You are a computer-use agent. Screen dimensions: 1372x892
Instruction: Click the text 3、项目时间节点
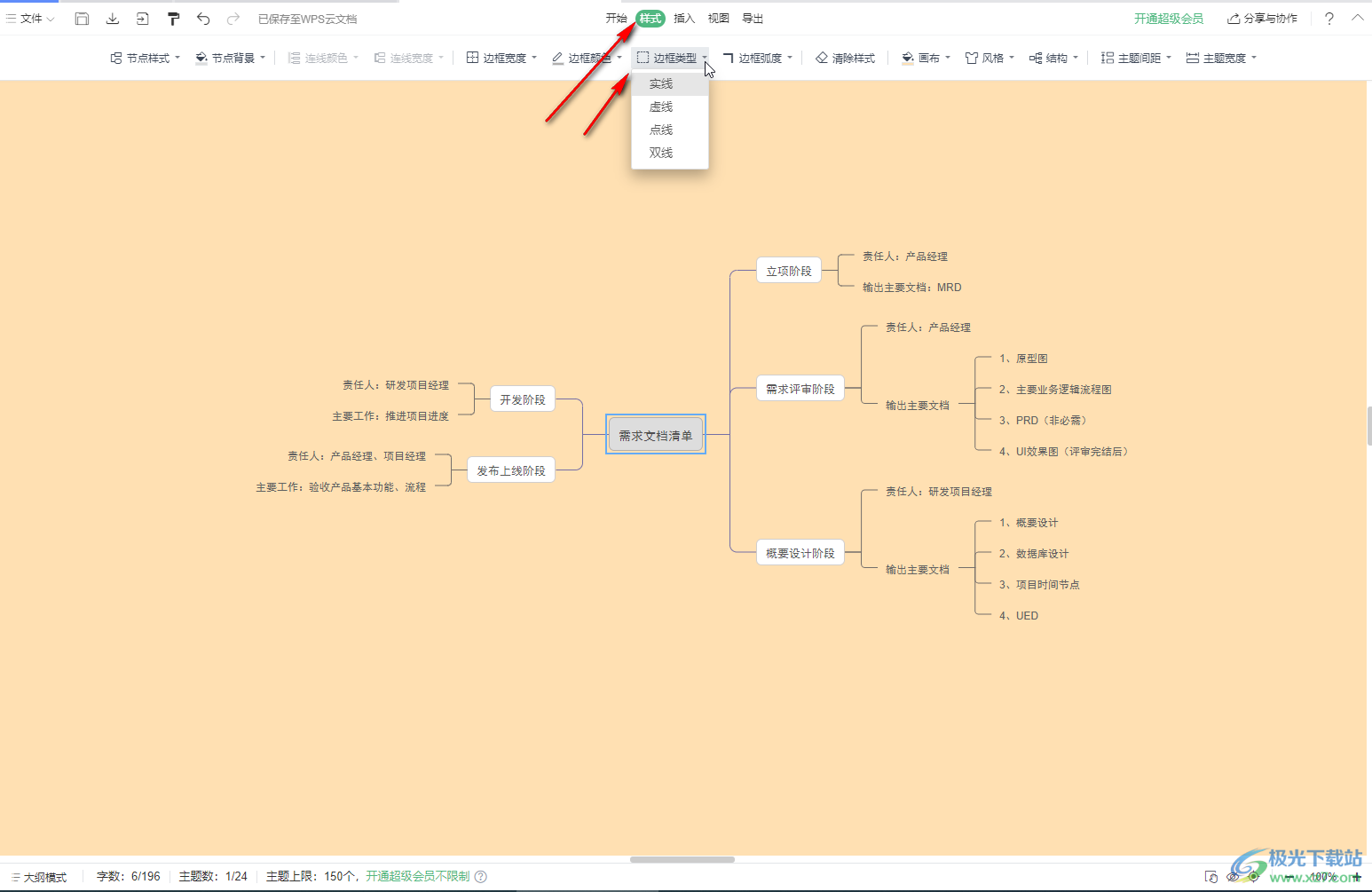click(1039, 585)
